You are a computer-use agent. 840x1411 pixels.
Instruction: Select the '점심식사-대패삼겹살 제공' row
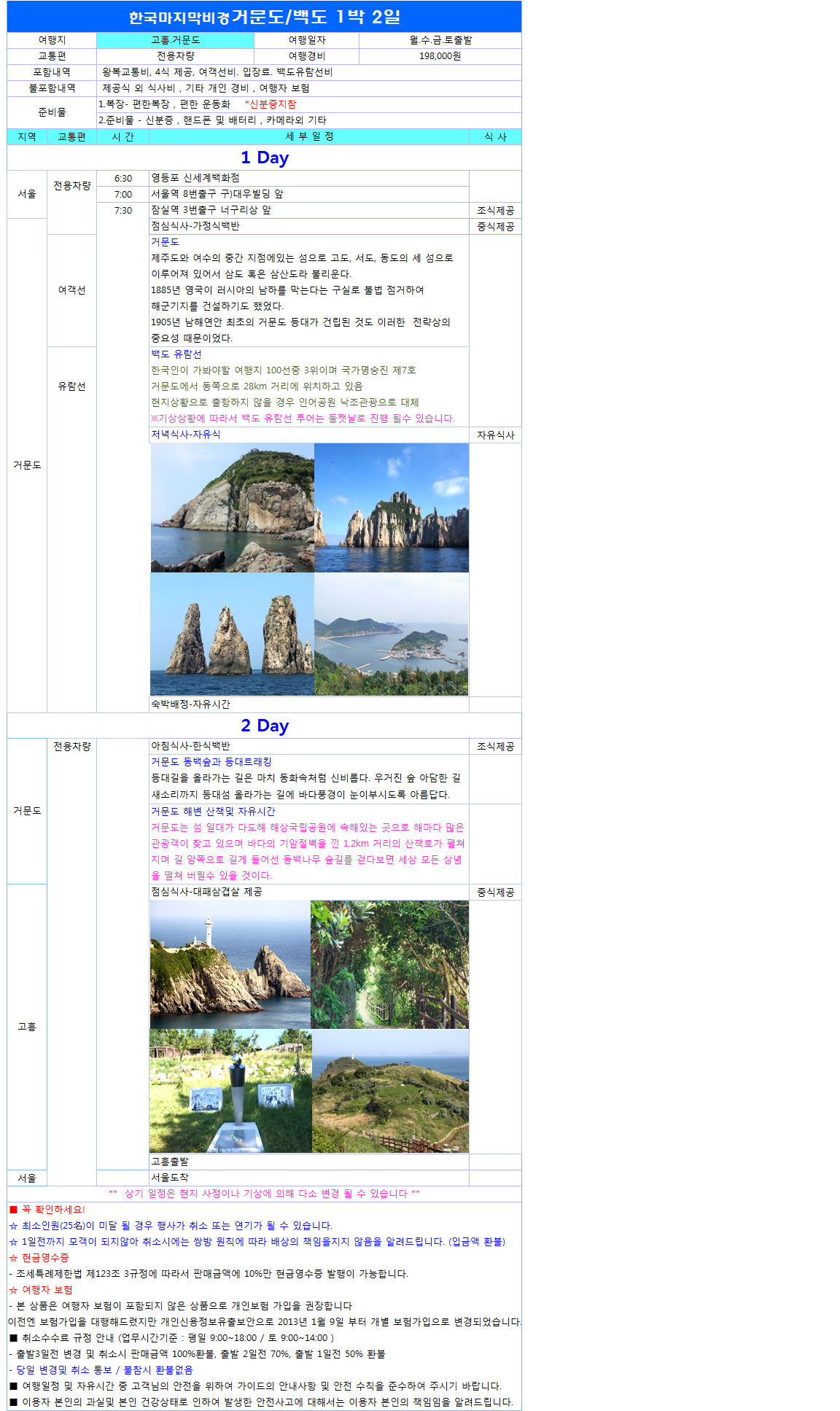(309, 893)
